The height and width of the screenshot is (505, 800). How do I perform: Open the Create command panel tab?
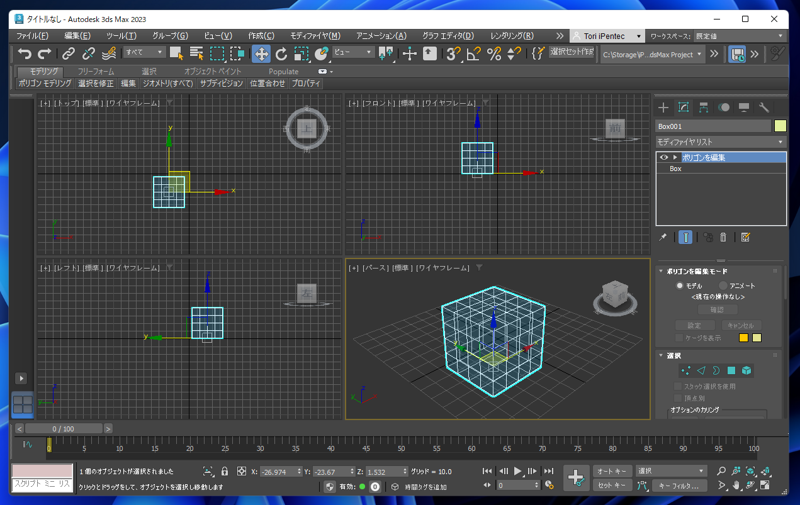click(x=663, y=107)
